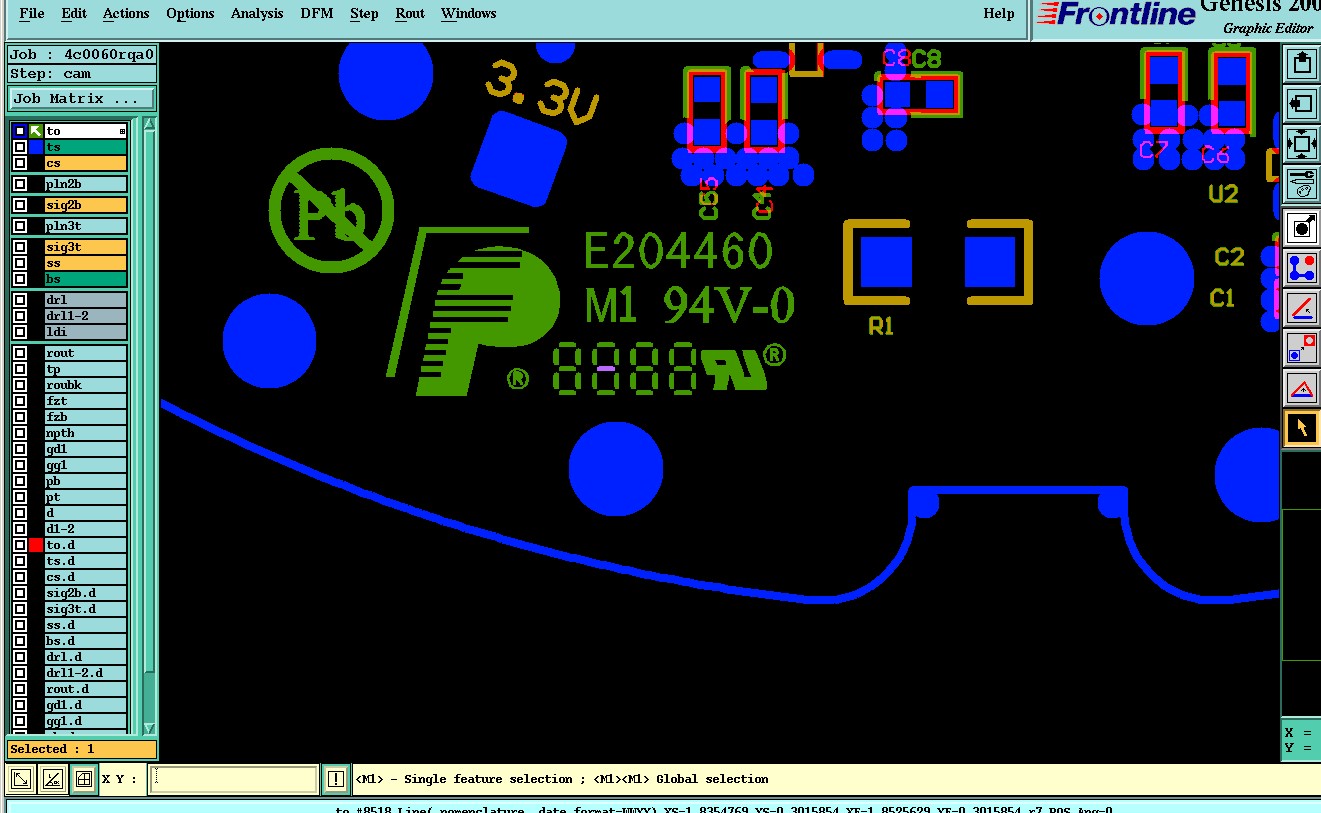Select the 'rout.d' layer name
The image size is (1321, 813).
[85, 689]
